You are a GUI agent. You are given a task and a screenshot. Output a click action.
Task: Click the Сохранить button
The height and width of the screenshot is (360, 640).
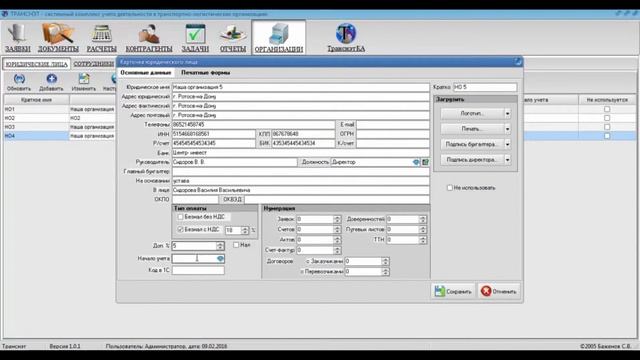point(453,291)
